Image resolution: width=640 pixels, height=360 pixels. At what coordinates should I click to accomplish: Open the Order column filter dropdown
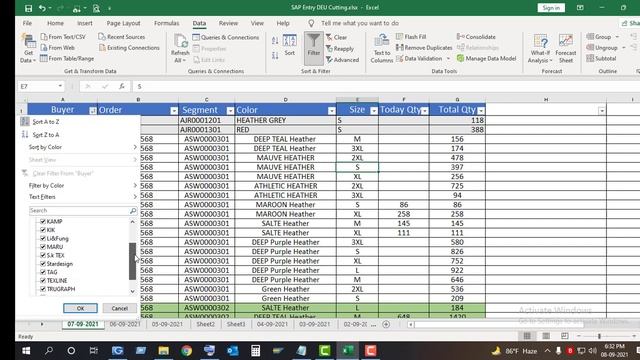coord(174,111)
